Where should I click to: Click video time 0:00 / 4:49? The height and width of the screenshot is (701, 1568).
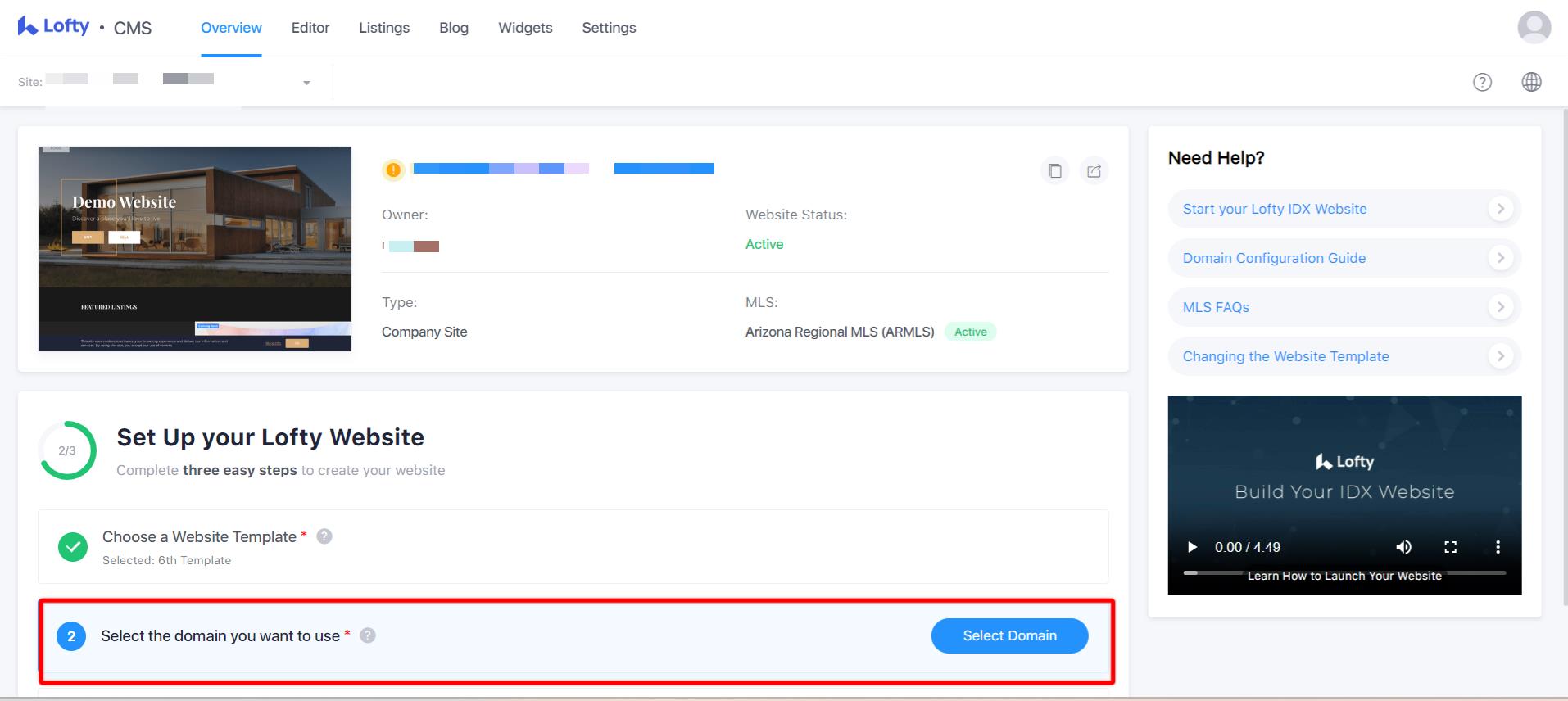click(x=1248, y=547)
